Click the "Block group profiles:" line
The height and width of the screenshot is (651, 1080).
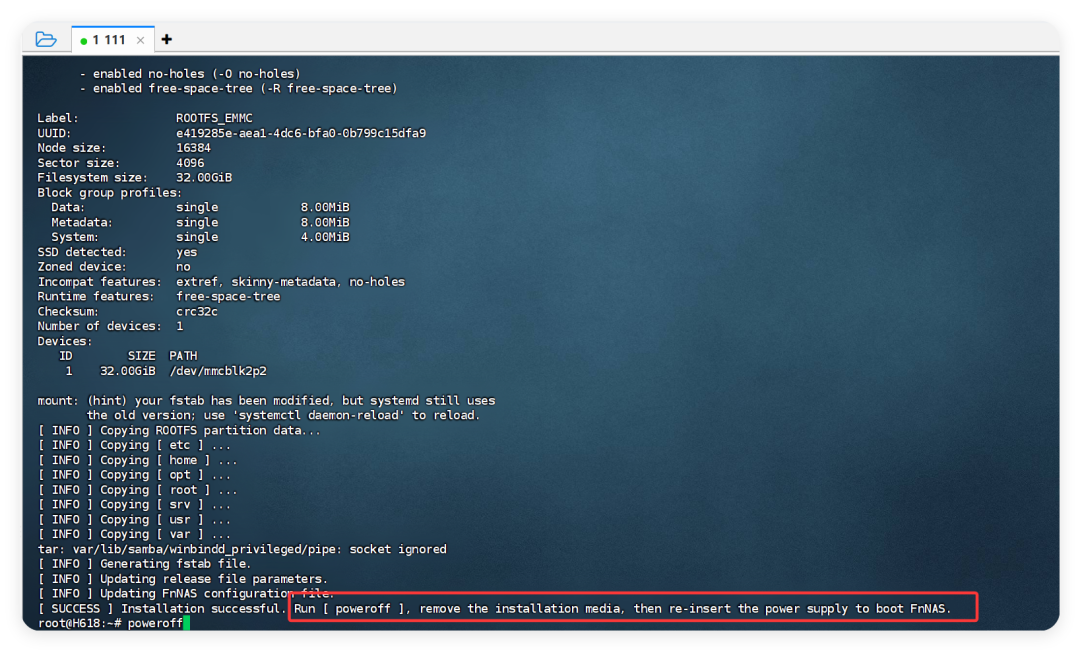(110, 193)
